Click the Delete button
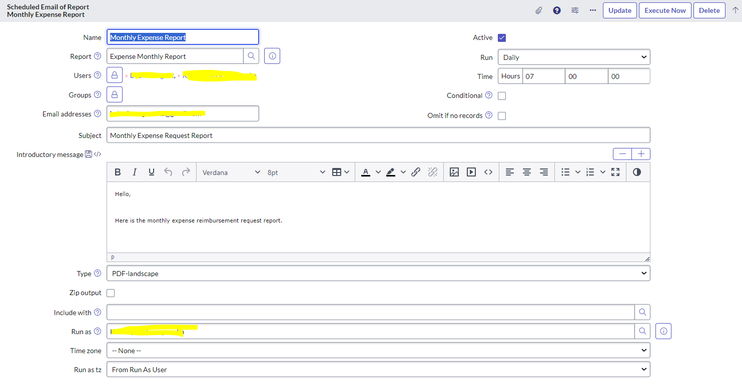 (x=709, y=10)
